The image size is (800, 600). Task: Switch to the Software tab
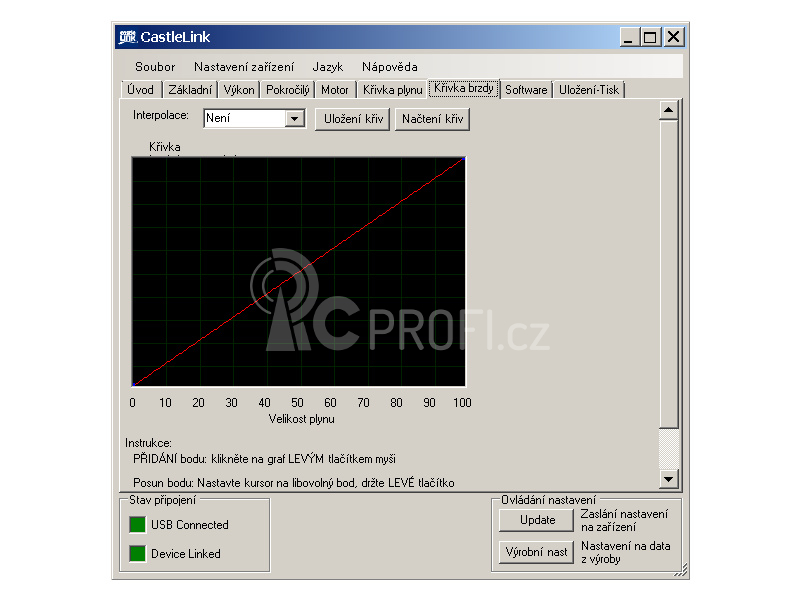coord(526,90)
